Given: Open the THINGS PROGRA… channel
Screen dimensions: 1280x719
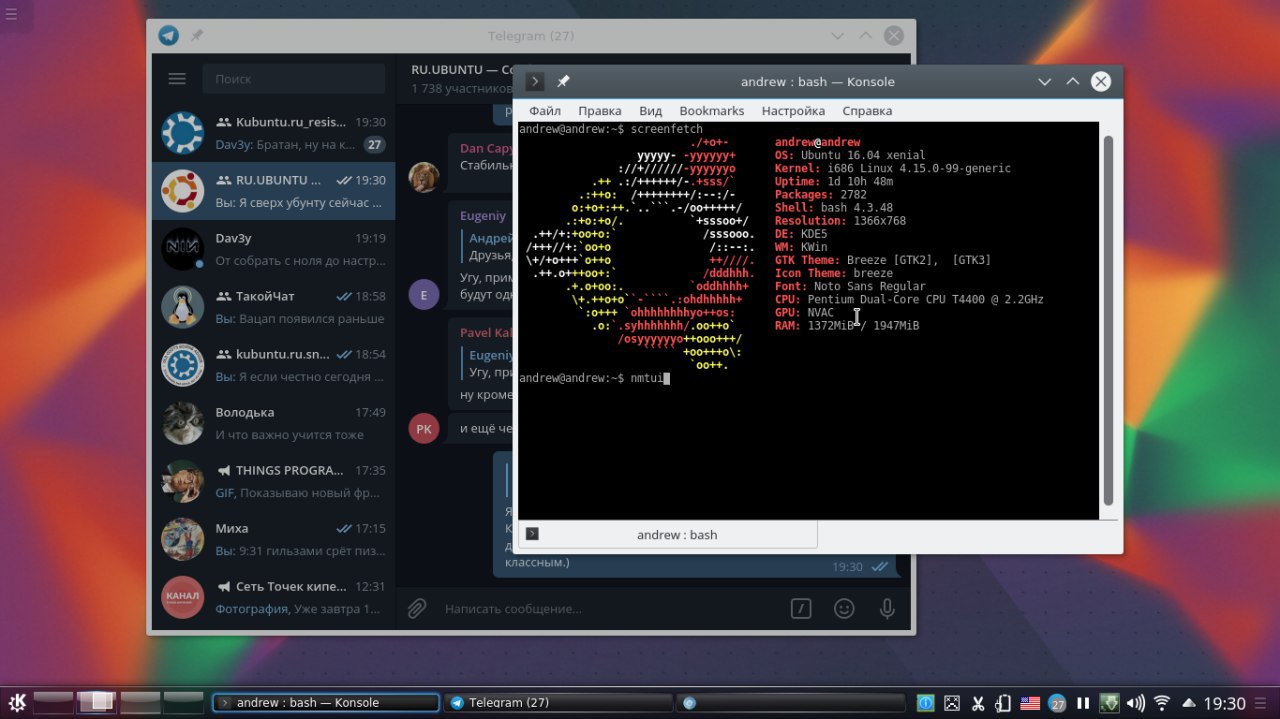Looking at the screenshot, I should point(274,481).
